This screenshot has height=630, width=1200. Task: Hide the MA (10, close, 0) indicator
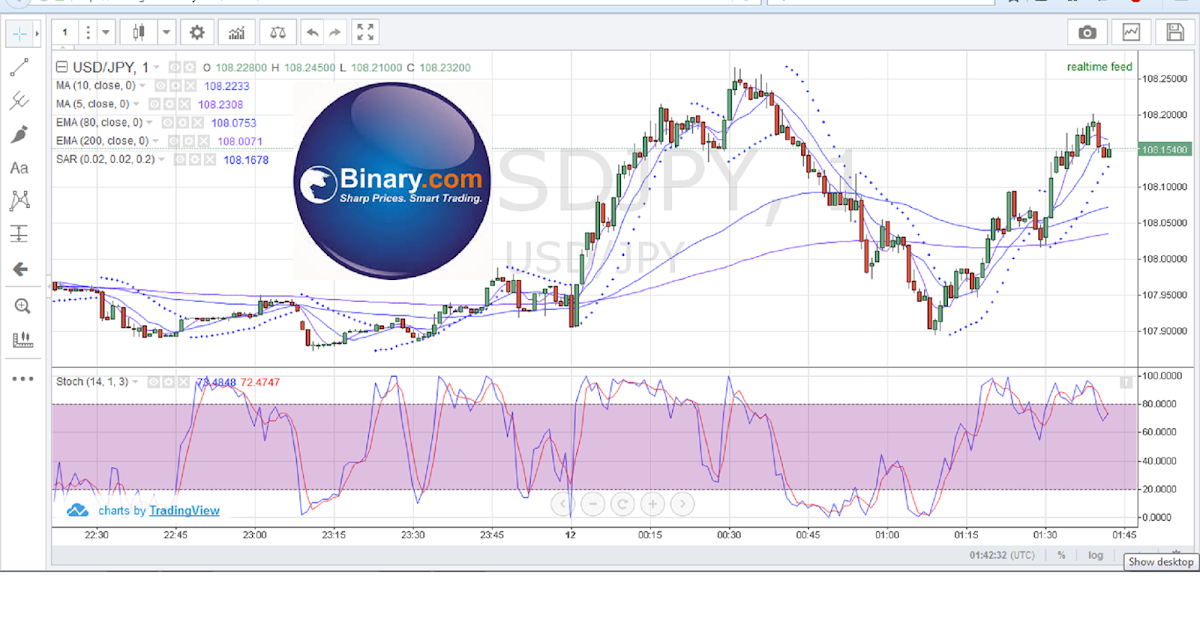coord(160,86)
